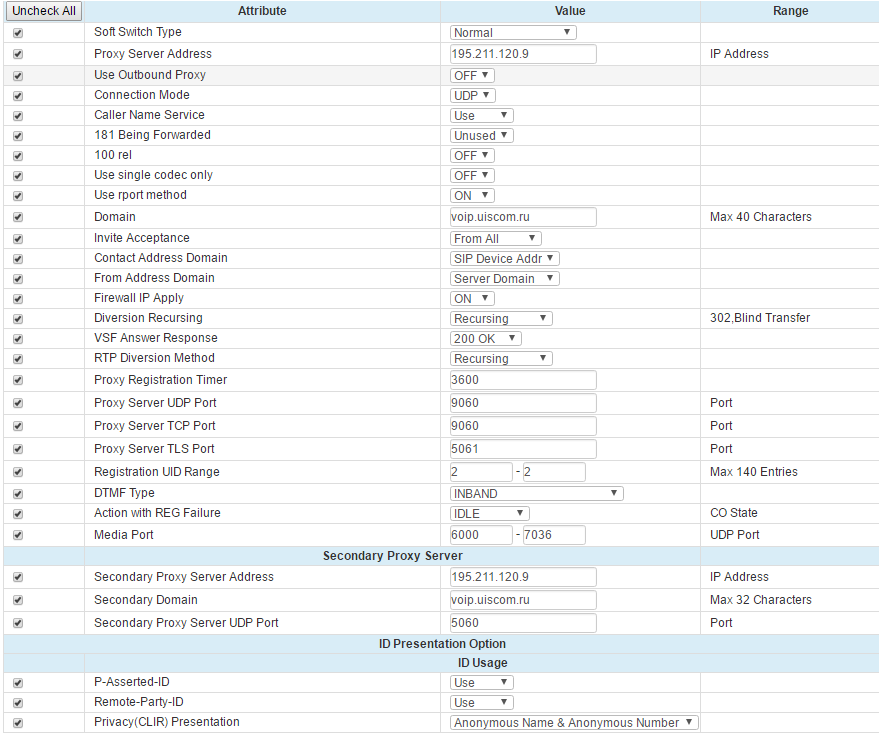Screen dimensions: 879x733
Task: Uncheck the P-Asserted-ID checkbox
Action: point(18,683)
